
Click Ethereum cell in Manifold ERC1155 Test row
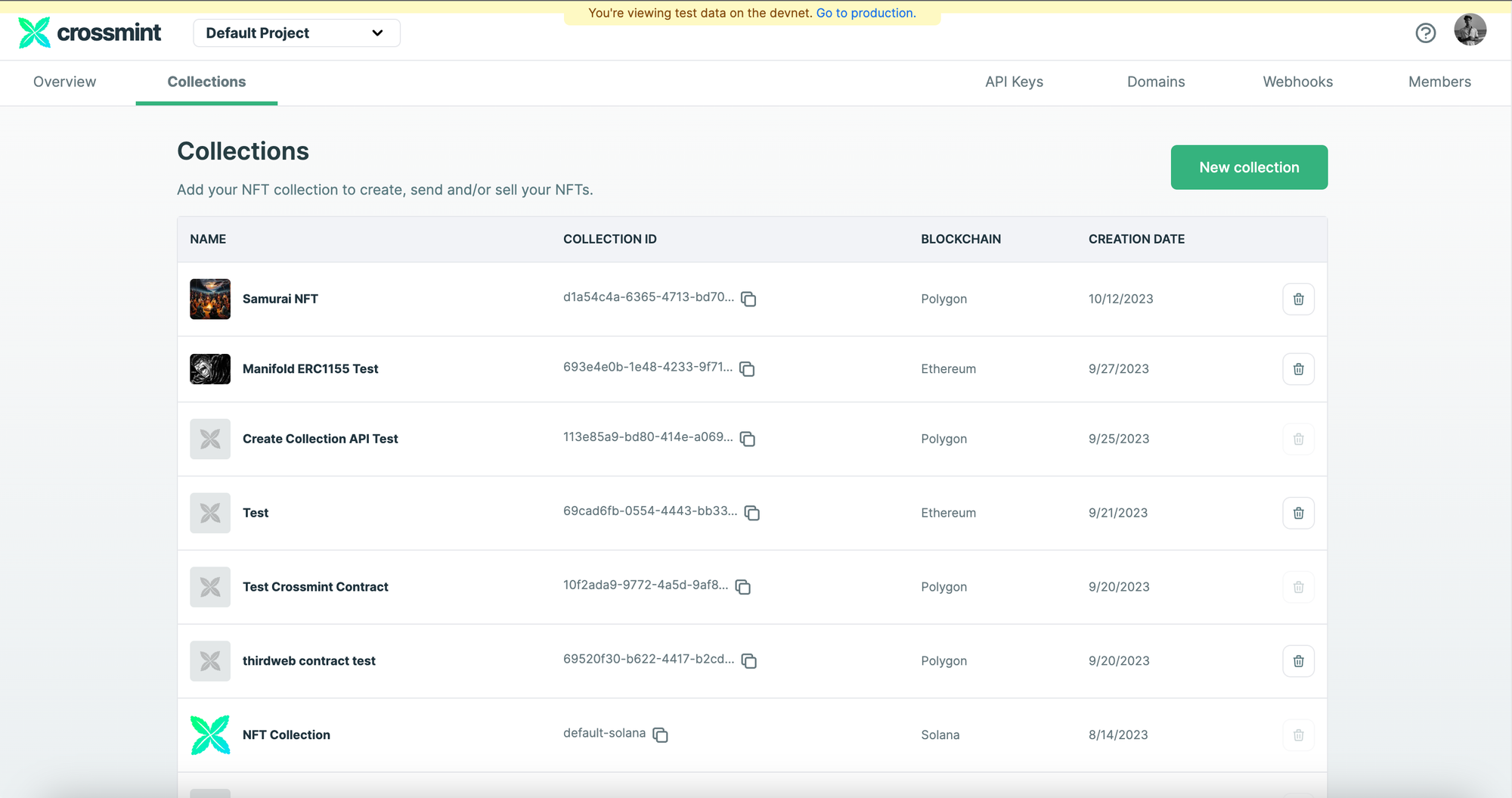(x=949, y=369)
